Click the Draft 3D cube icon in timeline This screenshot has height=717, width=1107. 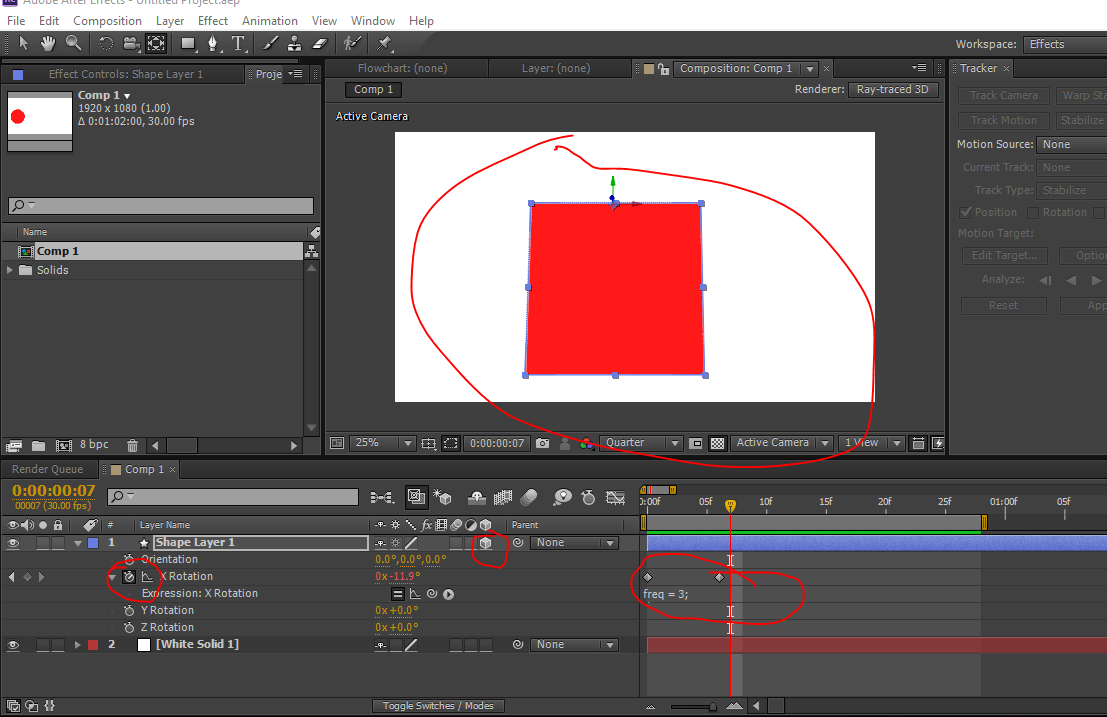(443, 498)
